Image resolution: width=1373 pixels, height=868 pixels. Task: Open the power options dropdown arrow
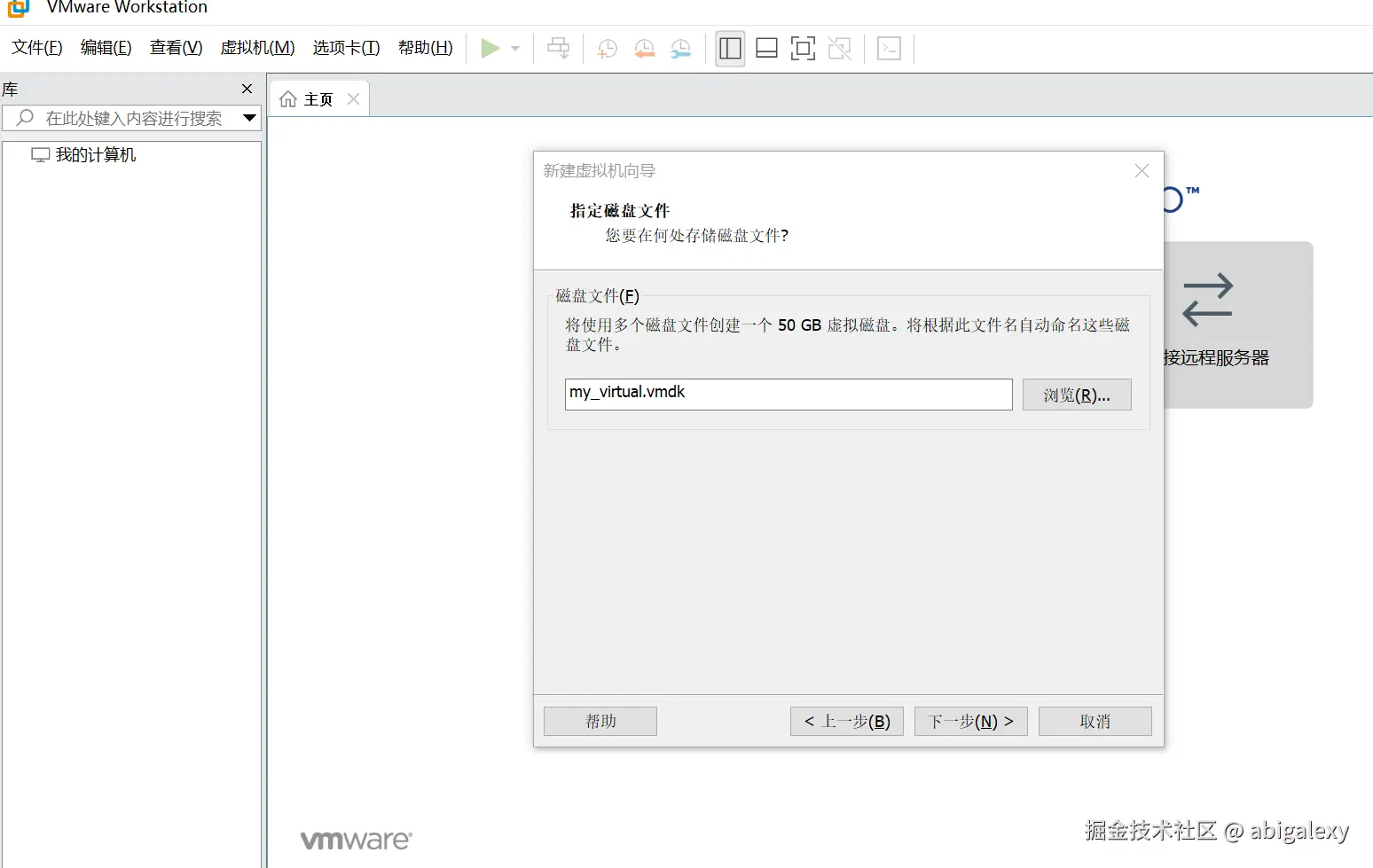pyautogui.click(x=513, y=49)
